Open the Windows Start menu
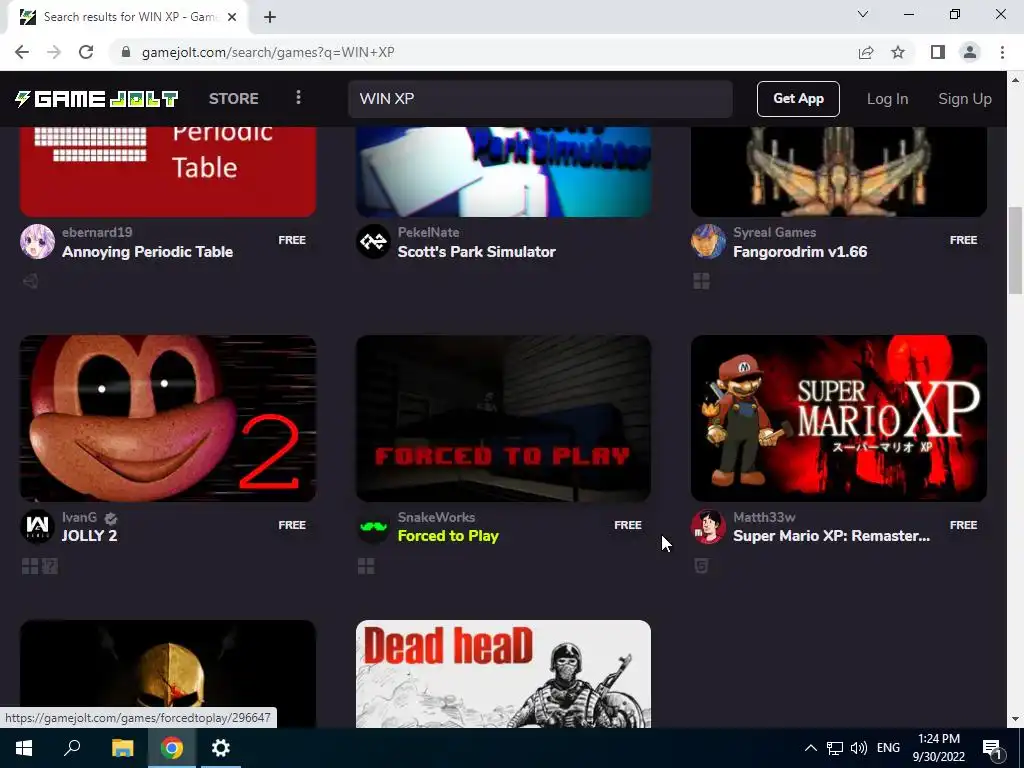This screenshot has height=768, width=1024. click(x=24, y=748)
